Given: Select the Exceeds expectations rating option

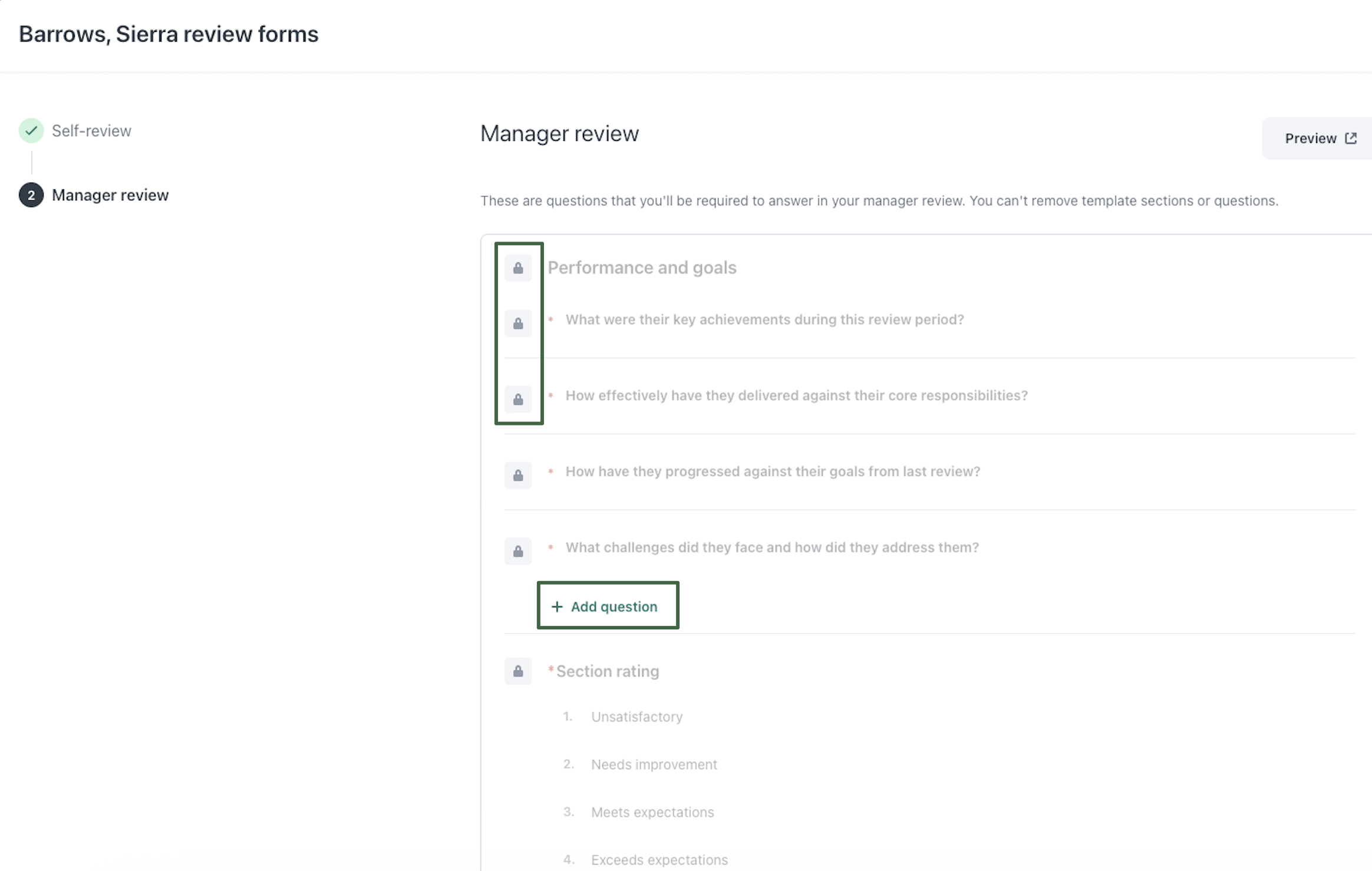Looking at the screenshot, I should 659,860.
